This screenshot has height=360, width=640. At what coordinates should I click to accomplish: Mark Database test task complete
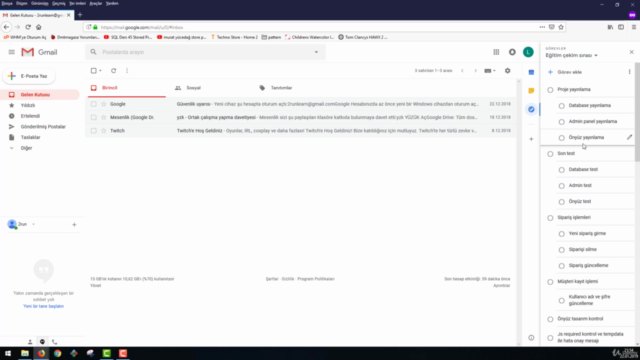(562, 170)
